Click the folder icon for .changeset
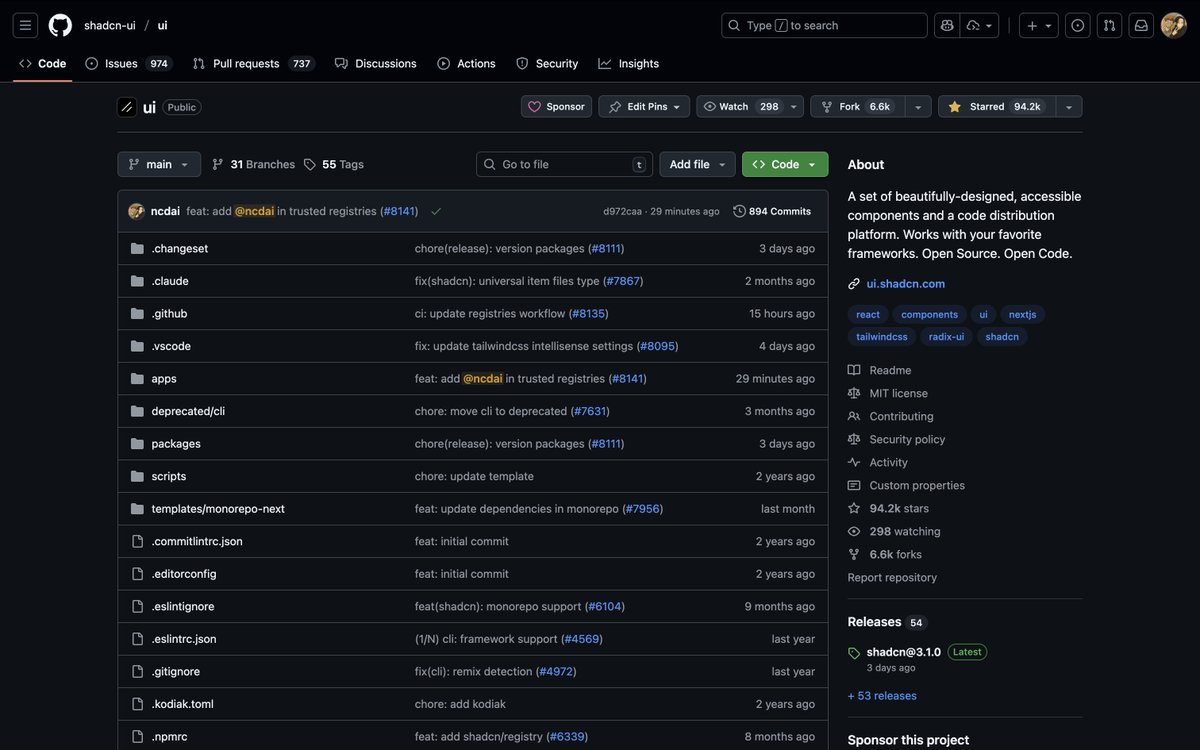Image resolution: width=1200 pixels, height=750 pixels. [137, 248]
